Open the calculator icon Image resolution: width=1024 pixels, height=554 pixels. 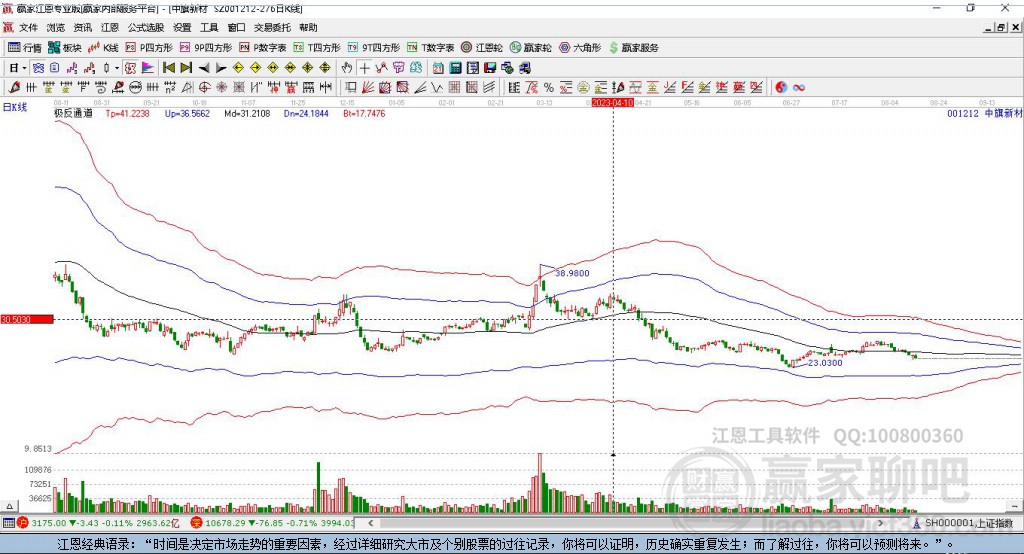click(455, 68)
